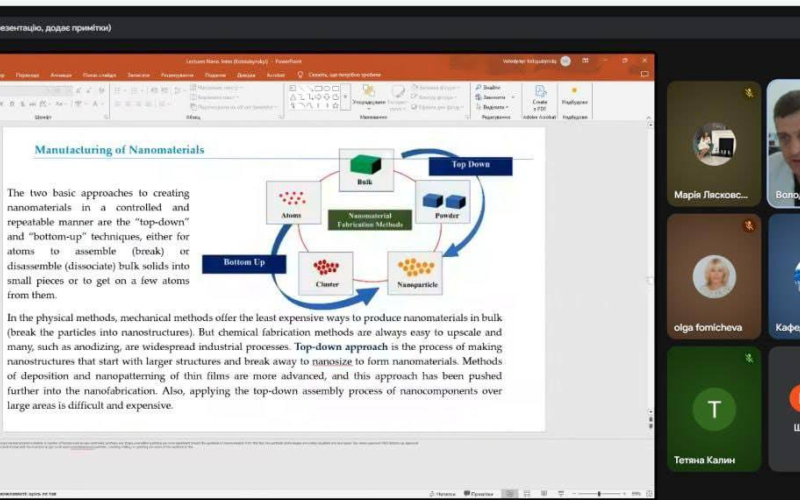Switch to Slide Sorter view
The image size is (800, 500).
pos(527,493)
